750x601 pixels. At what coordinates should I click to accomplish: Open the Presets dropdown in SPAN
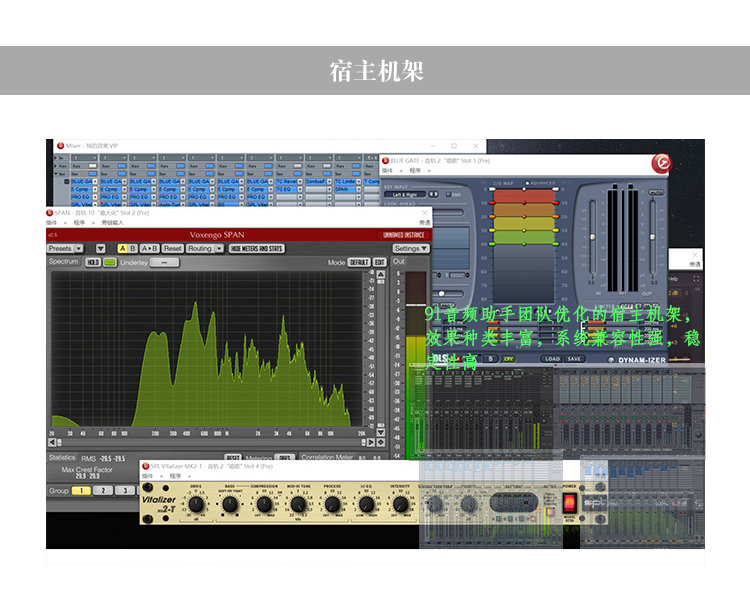pyautogui.click(x=62, y=248)
